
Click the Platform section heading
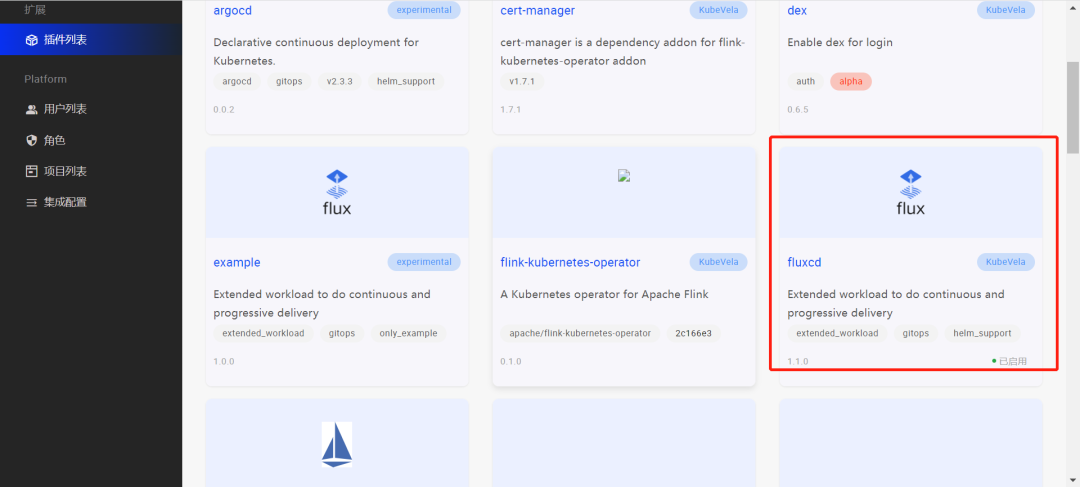tap(45, 79)
